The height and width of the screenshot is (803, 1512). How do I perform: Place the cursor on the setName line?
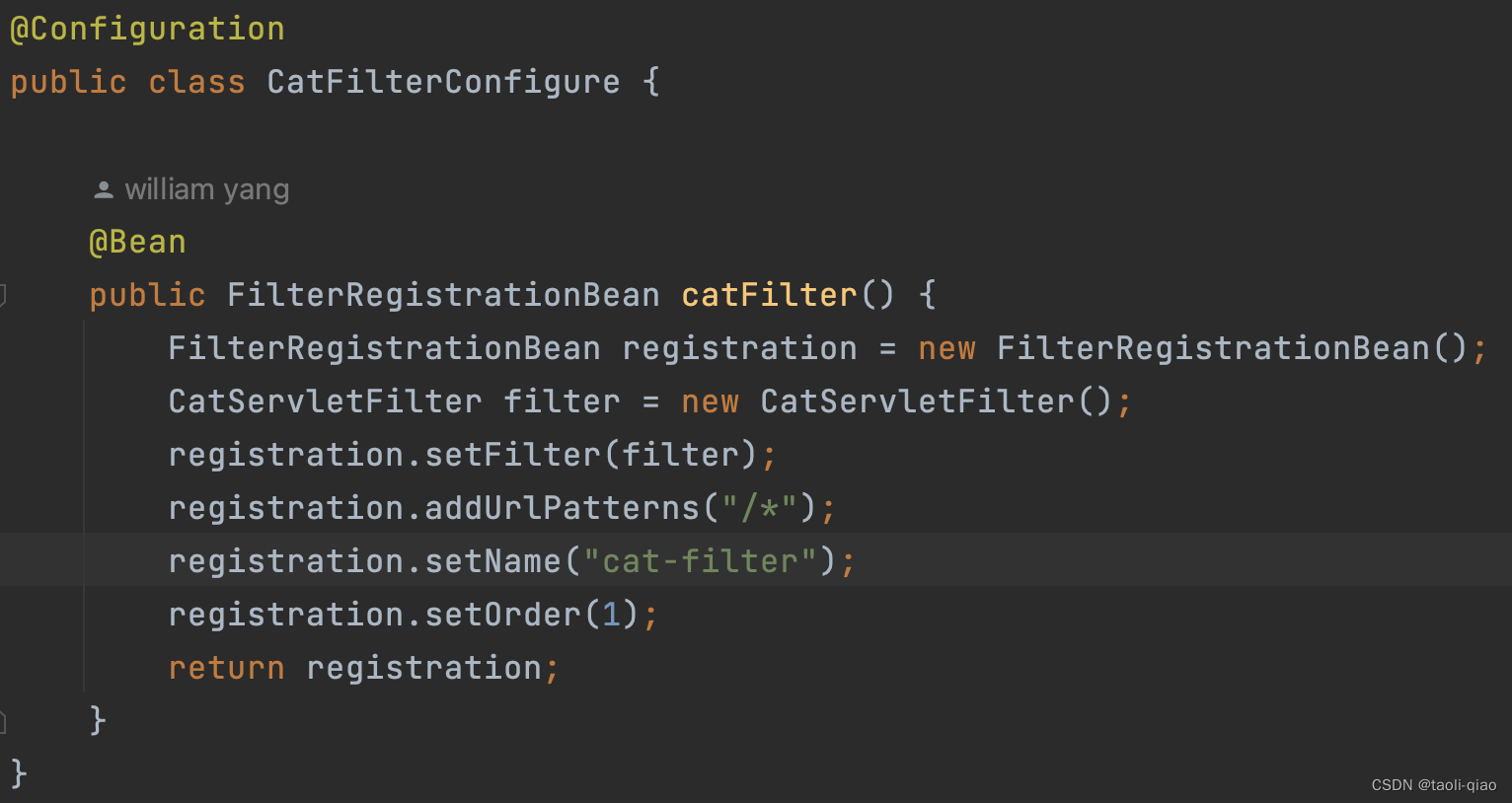(756, 560)
